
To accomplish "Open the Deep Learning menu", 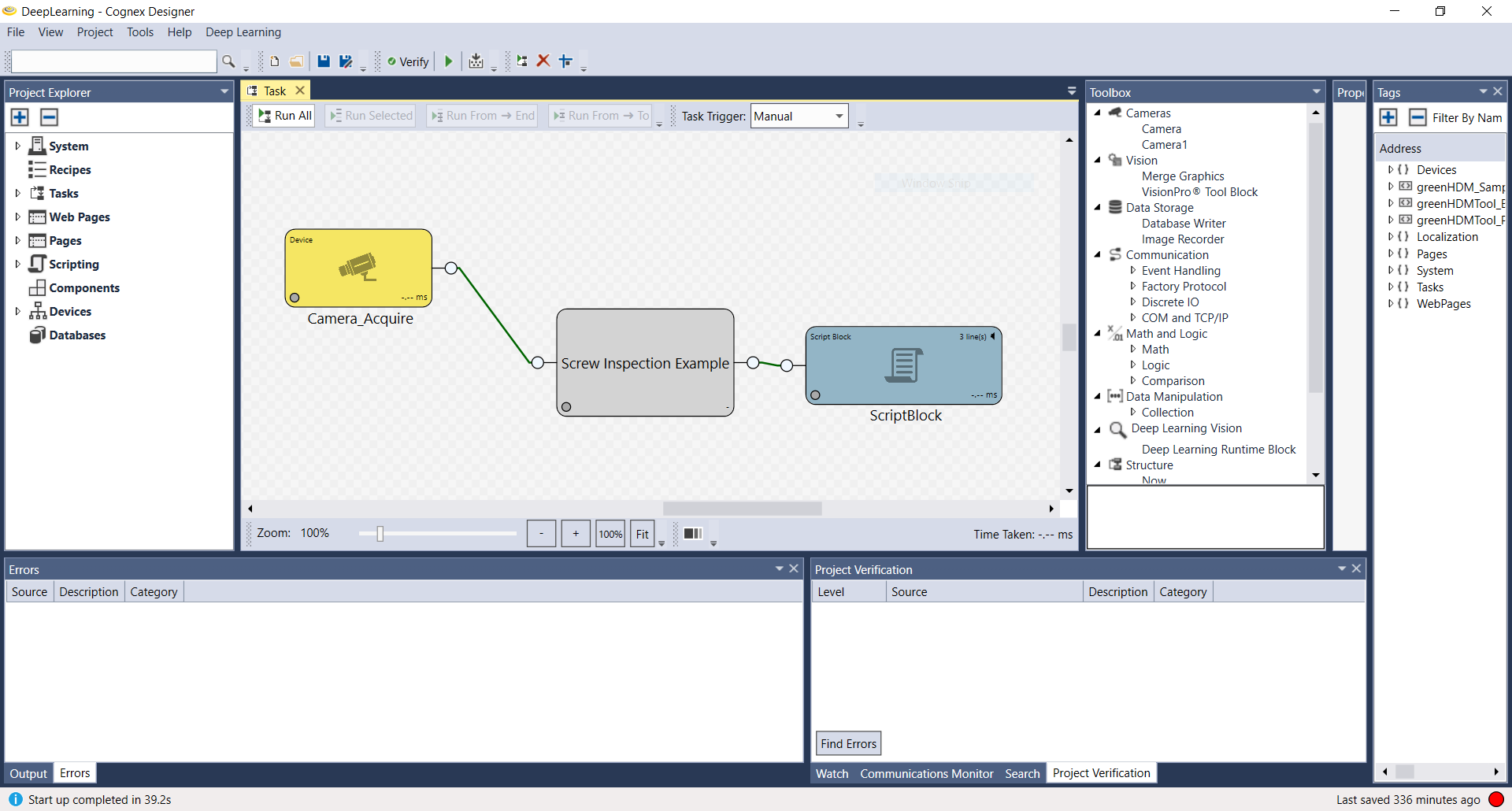I will pos(243,32).
